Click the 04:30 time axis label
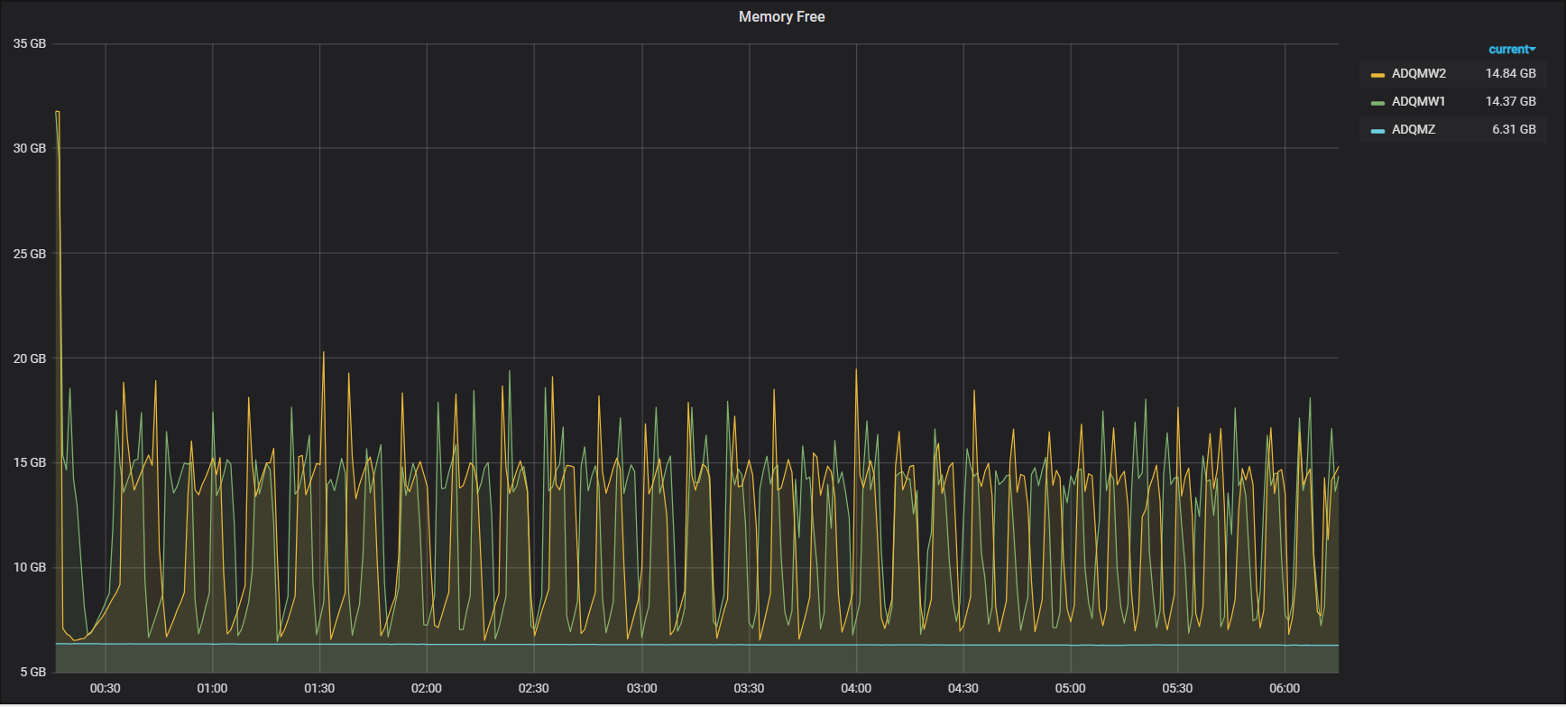1566x708 pixels. 963,688
